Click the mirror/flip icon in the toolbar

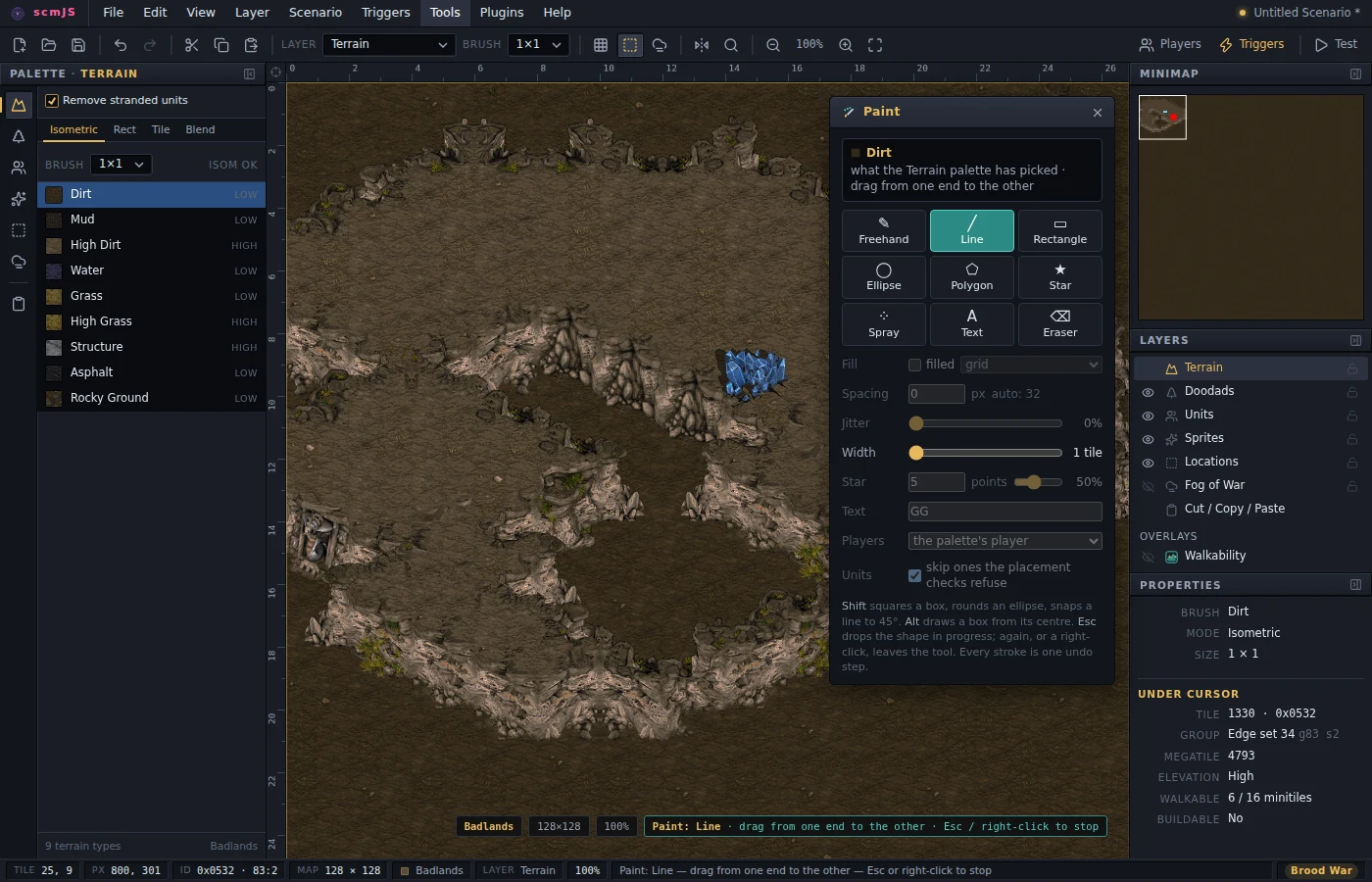point(702,45)
